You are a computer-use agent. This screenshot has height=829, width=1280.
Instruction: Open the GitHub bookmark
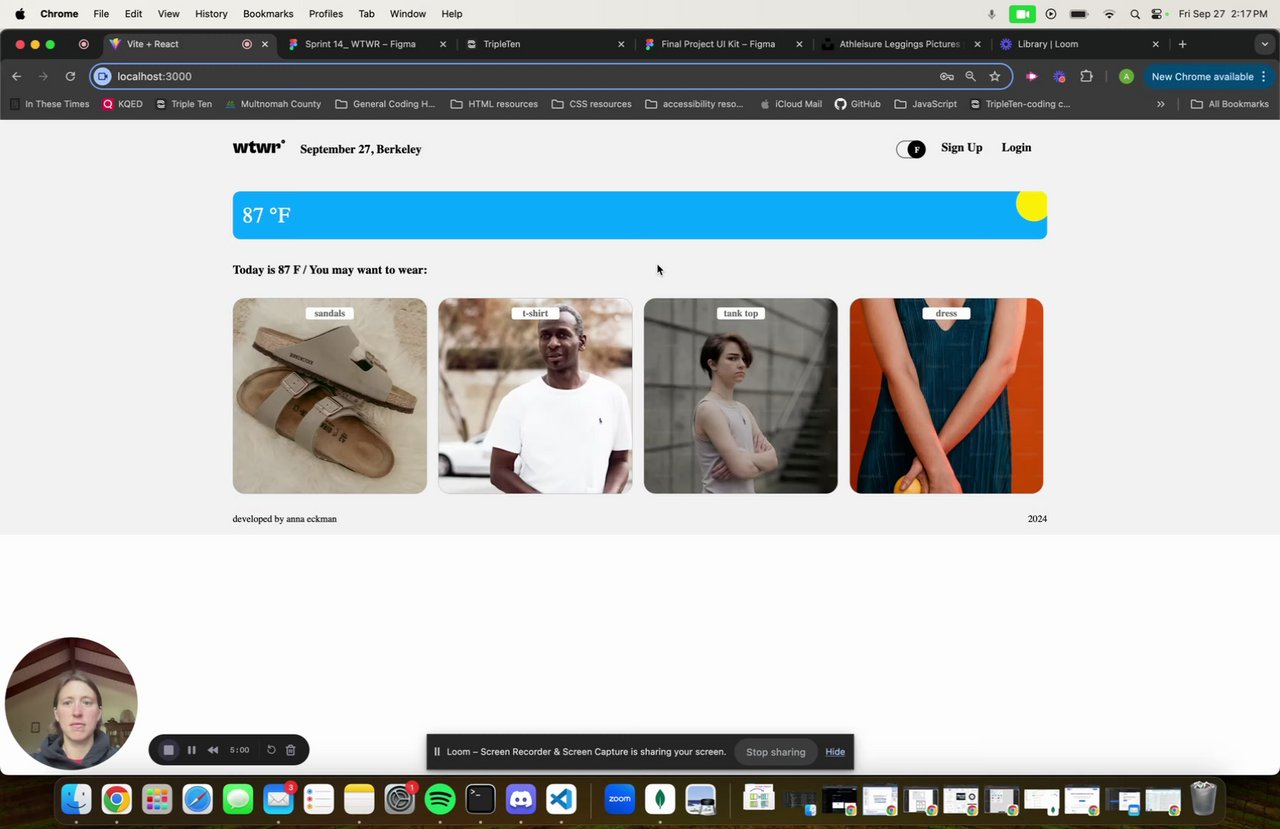(858, 104)
